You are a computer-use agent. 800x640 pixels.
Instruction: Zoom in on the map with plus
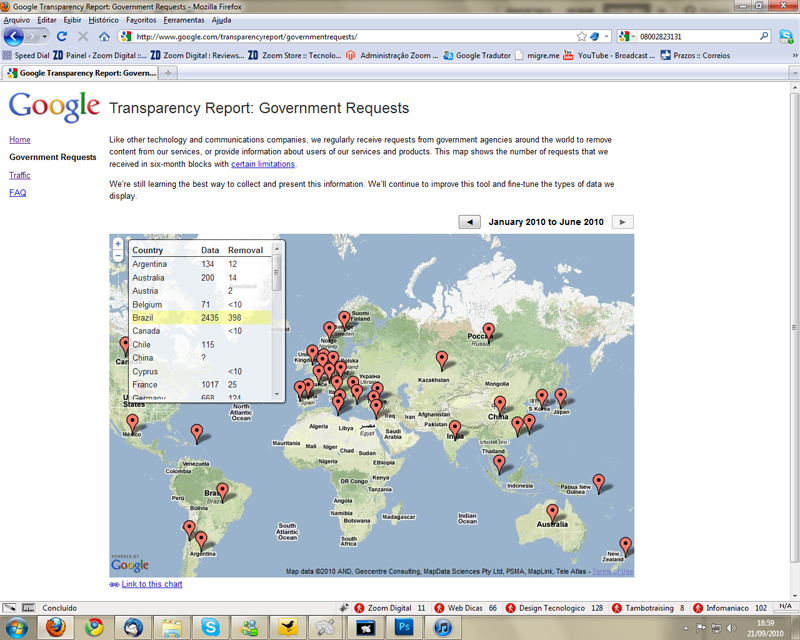(x=118, y=244)
